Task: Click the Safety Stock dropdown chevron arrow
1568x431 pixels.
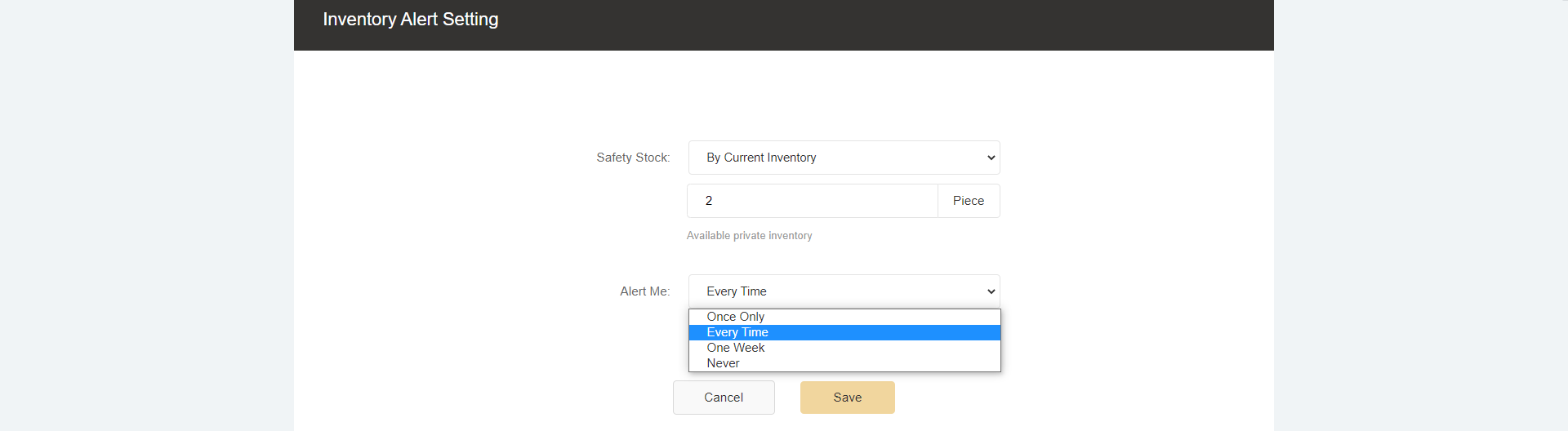Action: [x=991, y=158]
